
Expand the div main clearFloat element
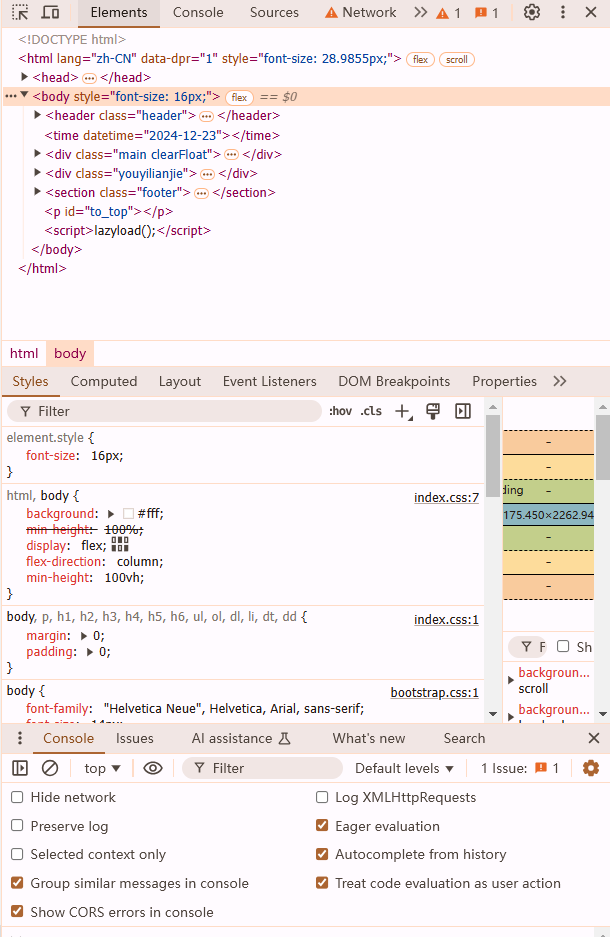[x=37, y=154]
